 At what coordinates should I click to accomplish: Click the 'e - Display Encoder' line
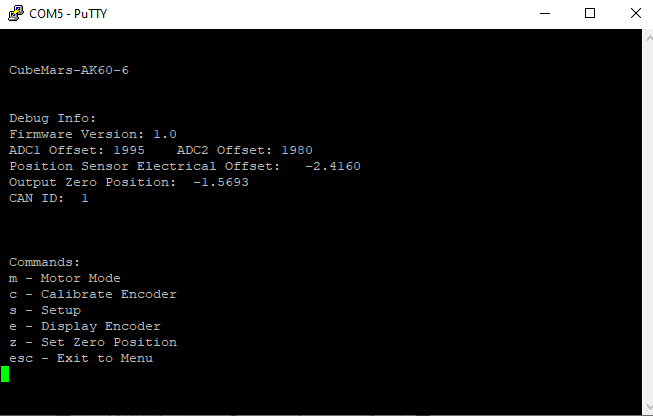pyautogui.click(x=85, y=326)
